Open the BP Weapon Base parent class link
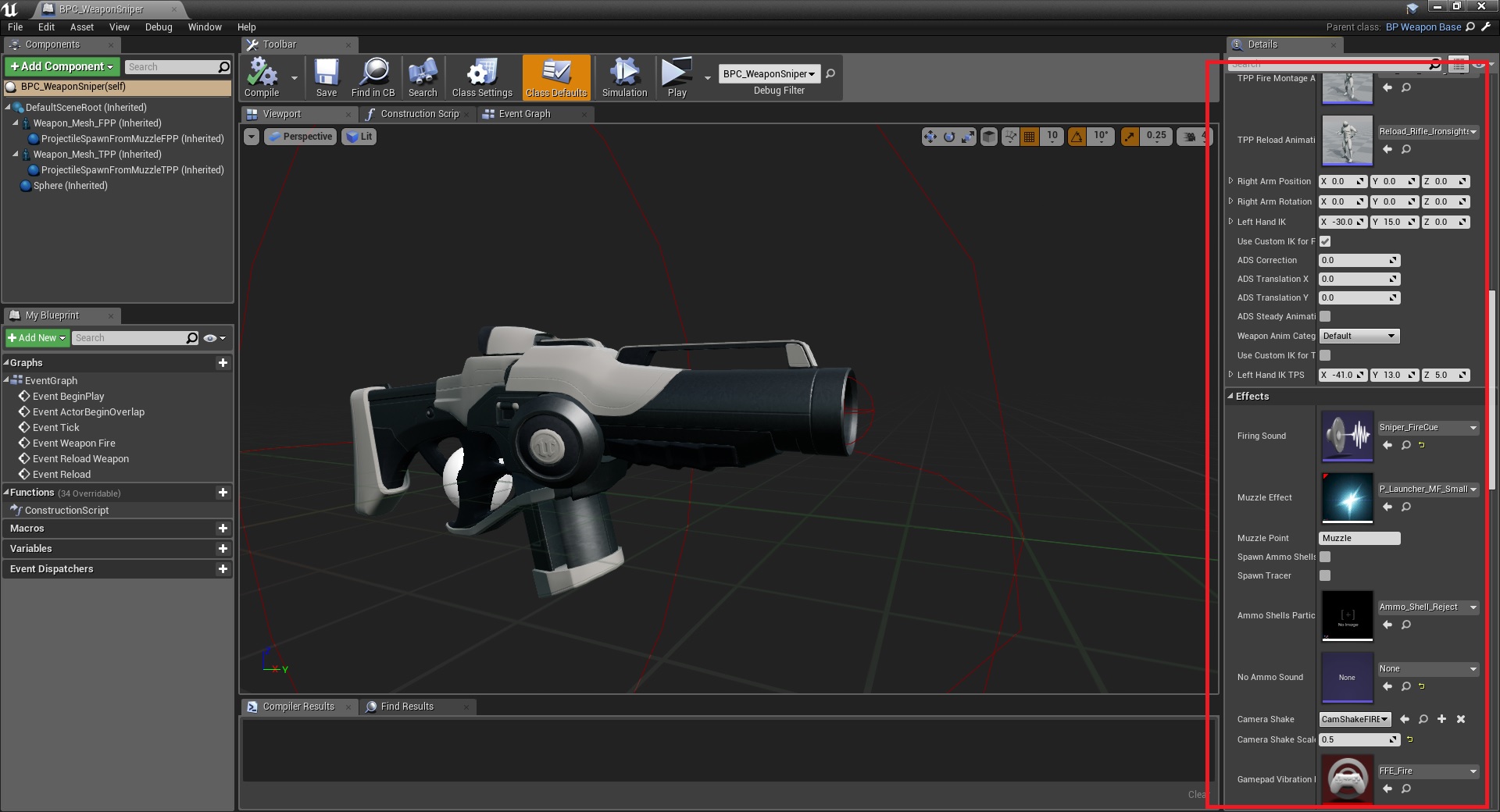Viewport: 1500px width, 812px height. coord(1423,27)
